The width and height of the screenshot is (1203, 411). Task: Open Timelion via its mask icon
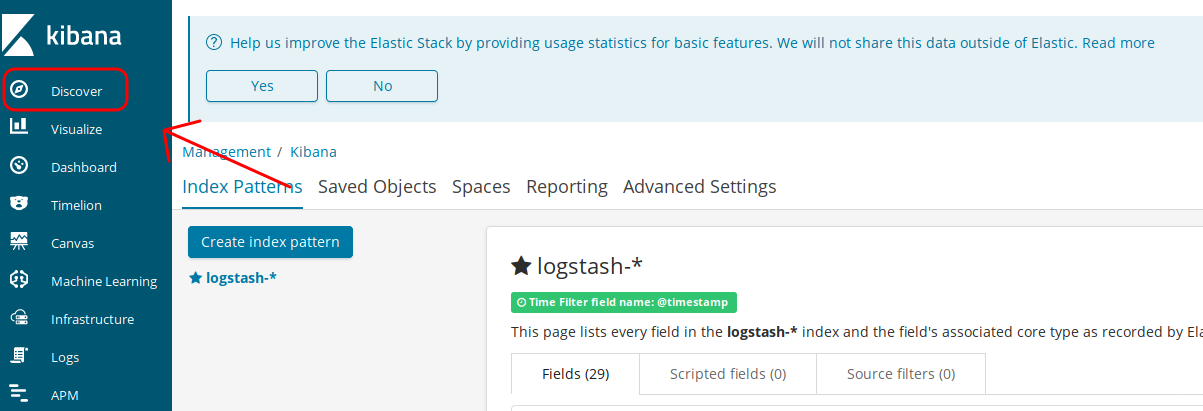[18, 204]
